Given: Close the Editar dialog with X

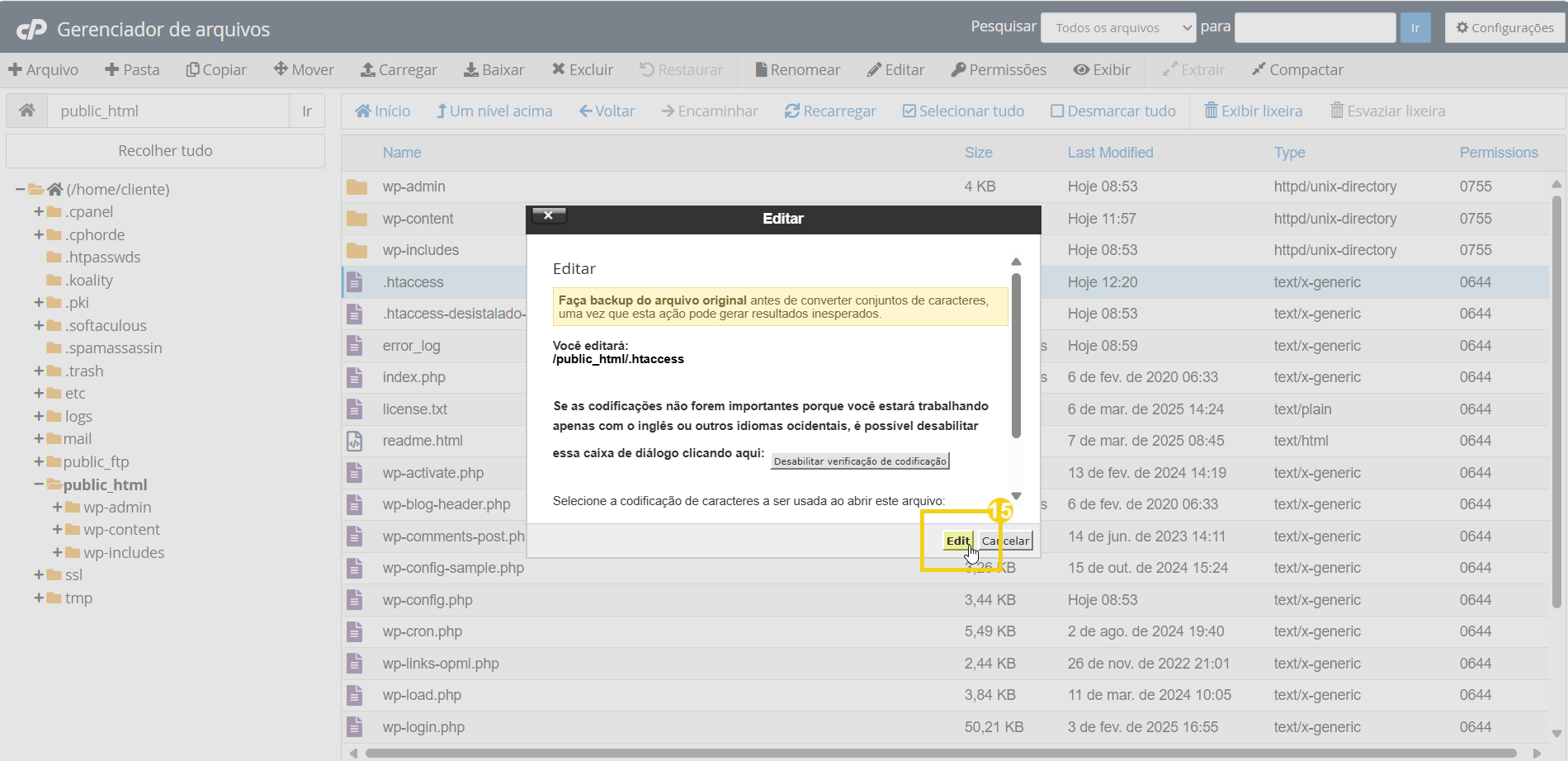Looking at the screenshot, I should coord(549,215).
